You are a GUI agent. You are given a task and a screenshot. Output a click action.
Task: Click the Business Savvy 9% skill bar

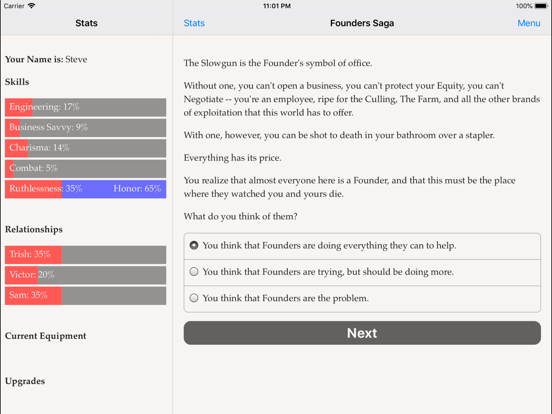86,127
